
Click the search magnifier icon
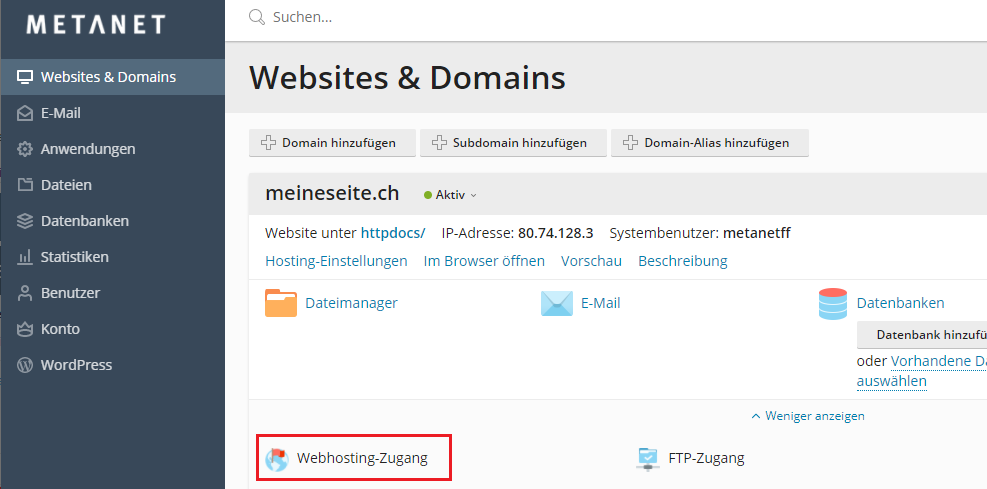(257, 17)
